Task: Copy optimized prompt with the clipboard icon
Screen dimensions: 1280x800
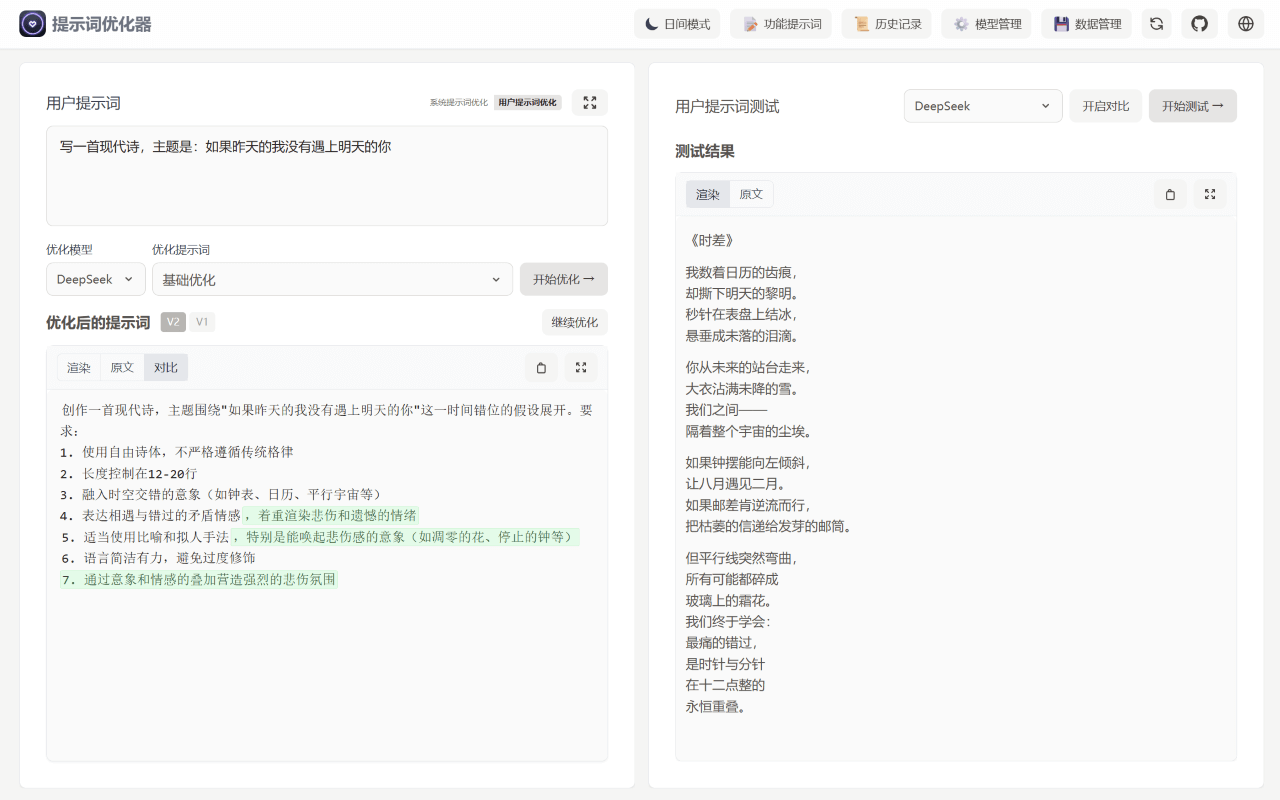Action: (x=541, y=367)
